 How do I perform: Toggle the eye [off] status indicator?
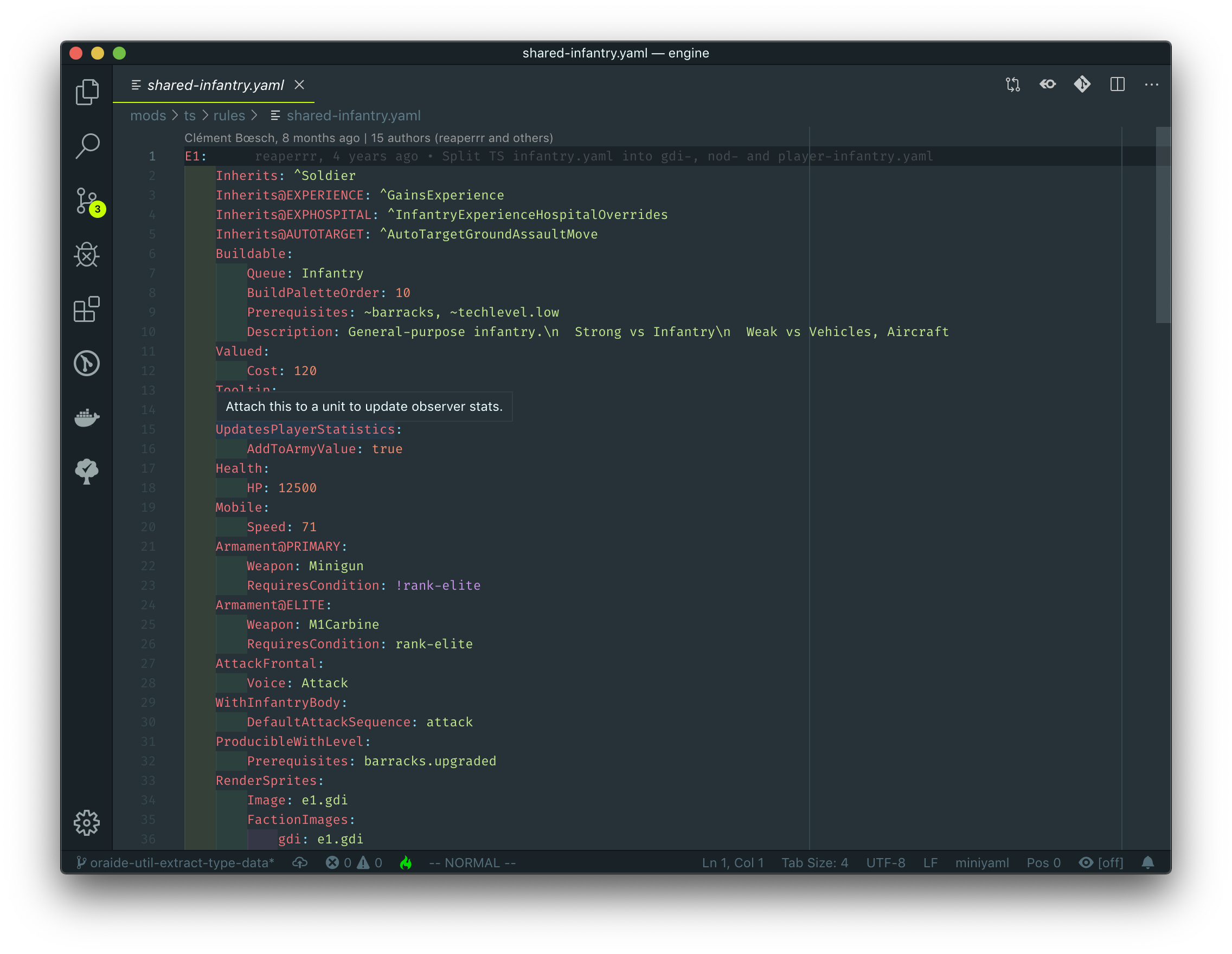[1101, 862]
